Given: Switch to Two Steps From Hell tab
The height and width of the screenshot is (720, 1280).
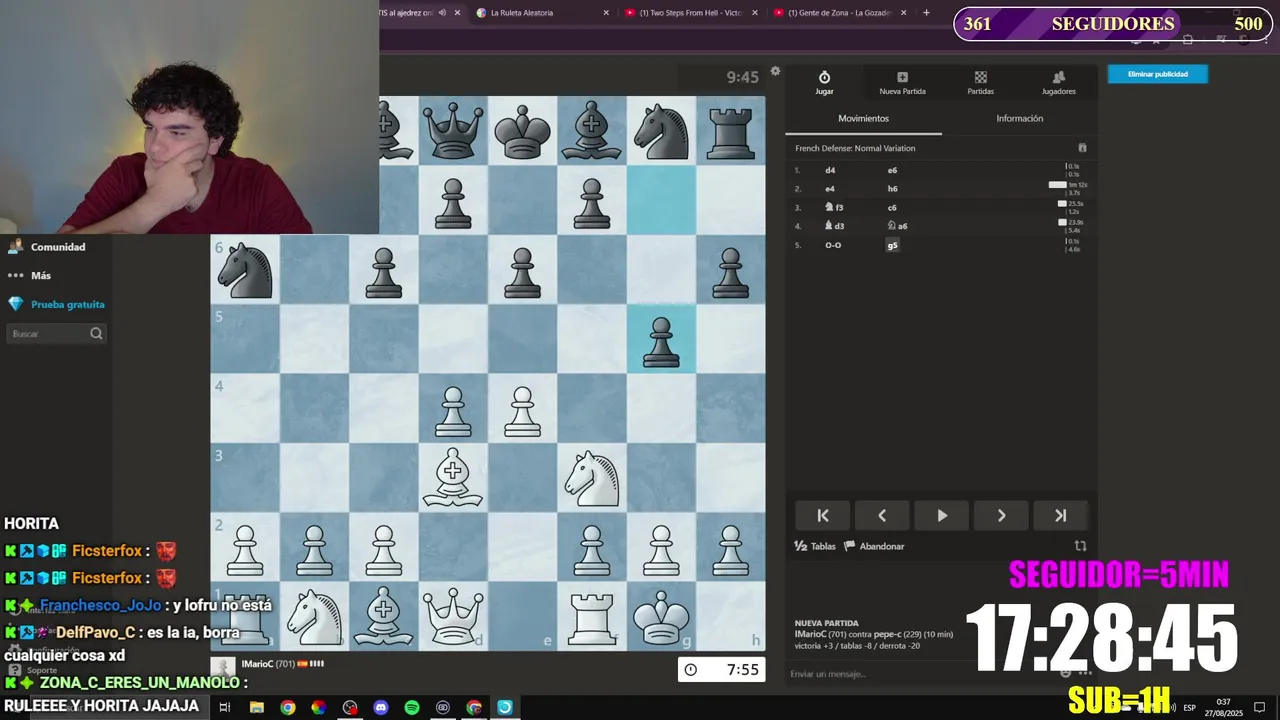Looking at the screenshot, I should coord(690,13).
